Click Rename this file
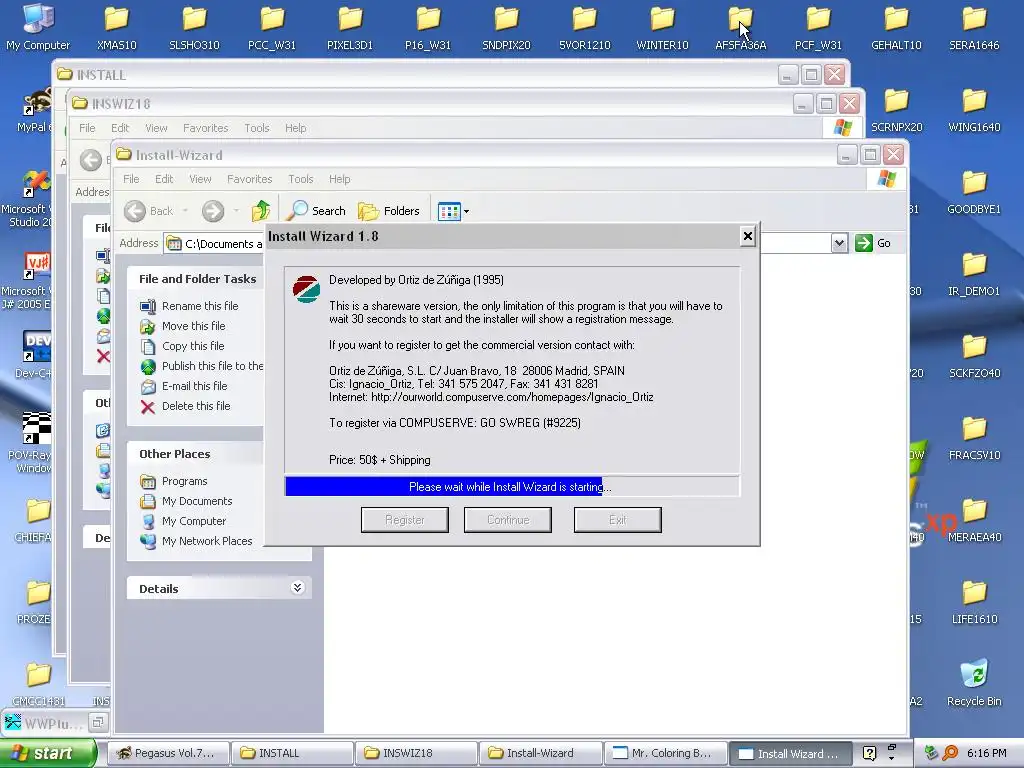Image resolution: width=1024 pixels, height=768 pixels. pyautogui.click(x=200, y=306)
